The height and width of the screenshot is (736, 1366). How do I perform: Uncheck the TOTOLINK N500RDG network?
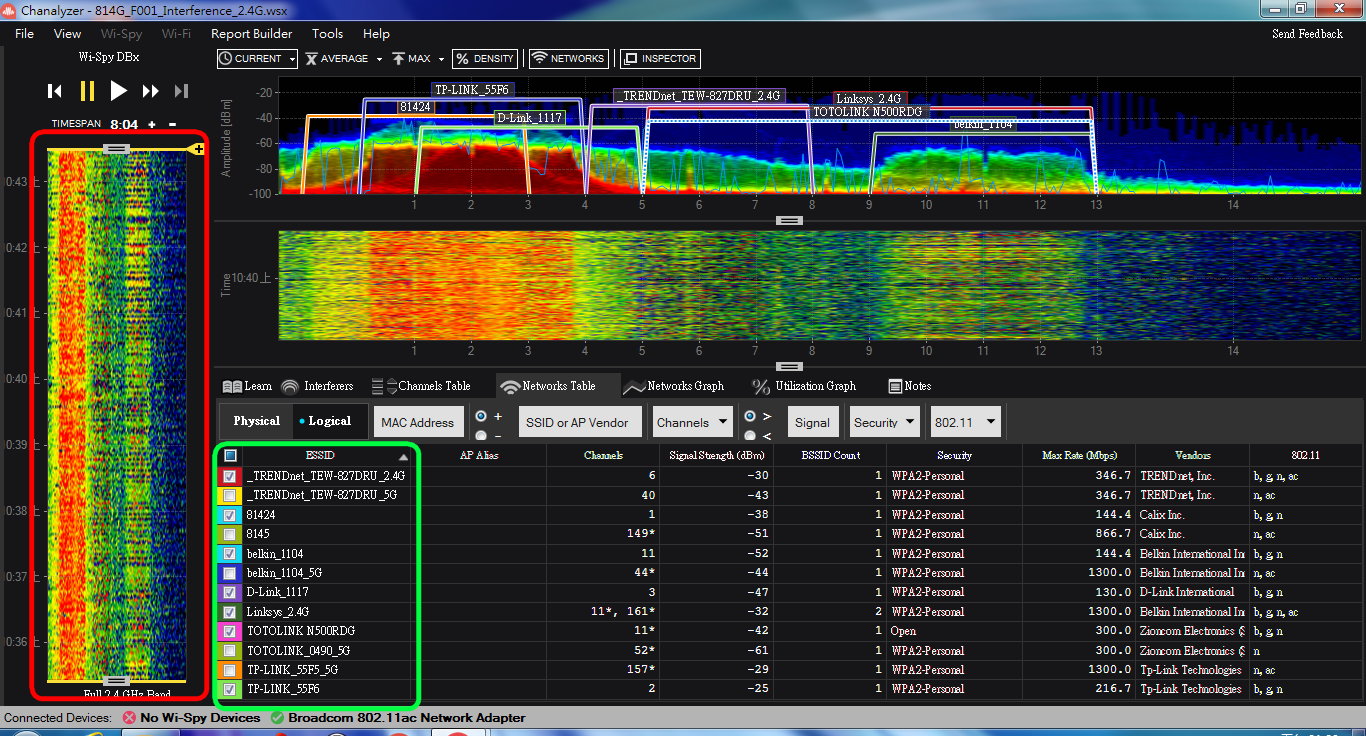click(x=230, y=631)
